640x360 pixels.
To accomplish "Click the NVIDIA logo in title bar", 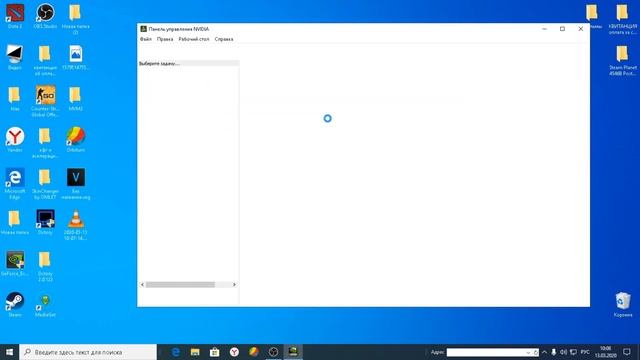I will coord(143,29).
